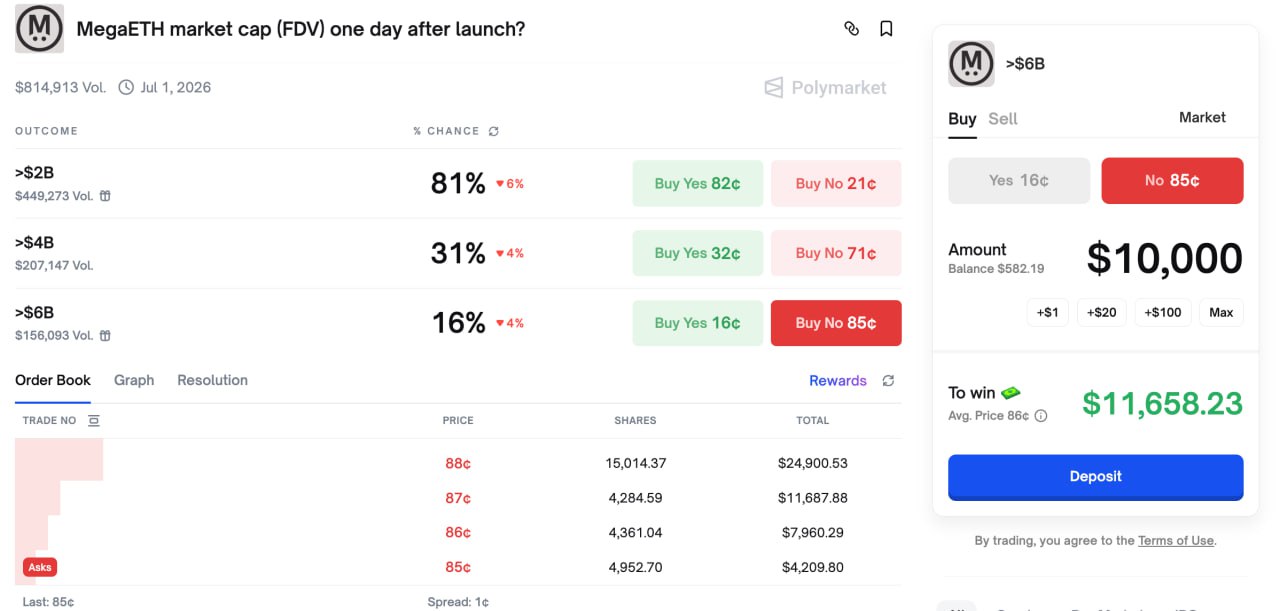
Task: Open the Terms of Use link
Action: (1175, 541)
